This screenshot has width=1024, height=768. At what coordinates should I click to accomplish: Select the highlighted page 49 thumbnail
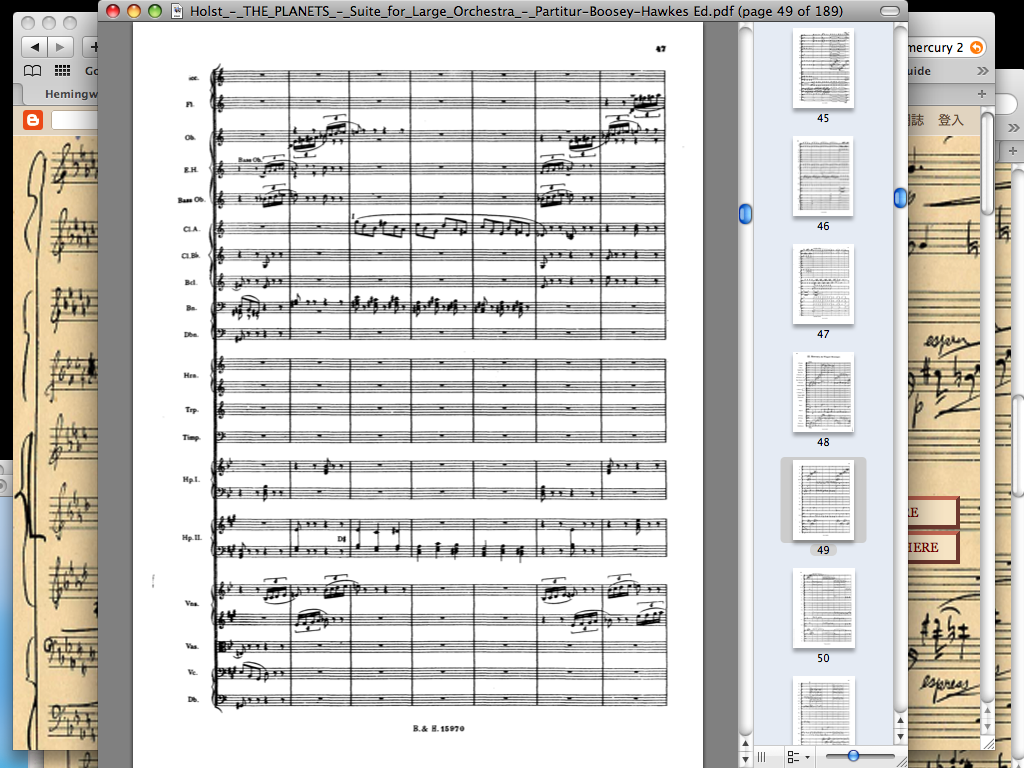tap(823, 500)
